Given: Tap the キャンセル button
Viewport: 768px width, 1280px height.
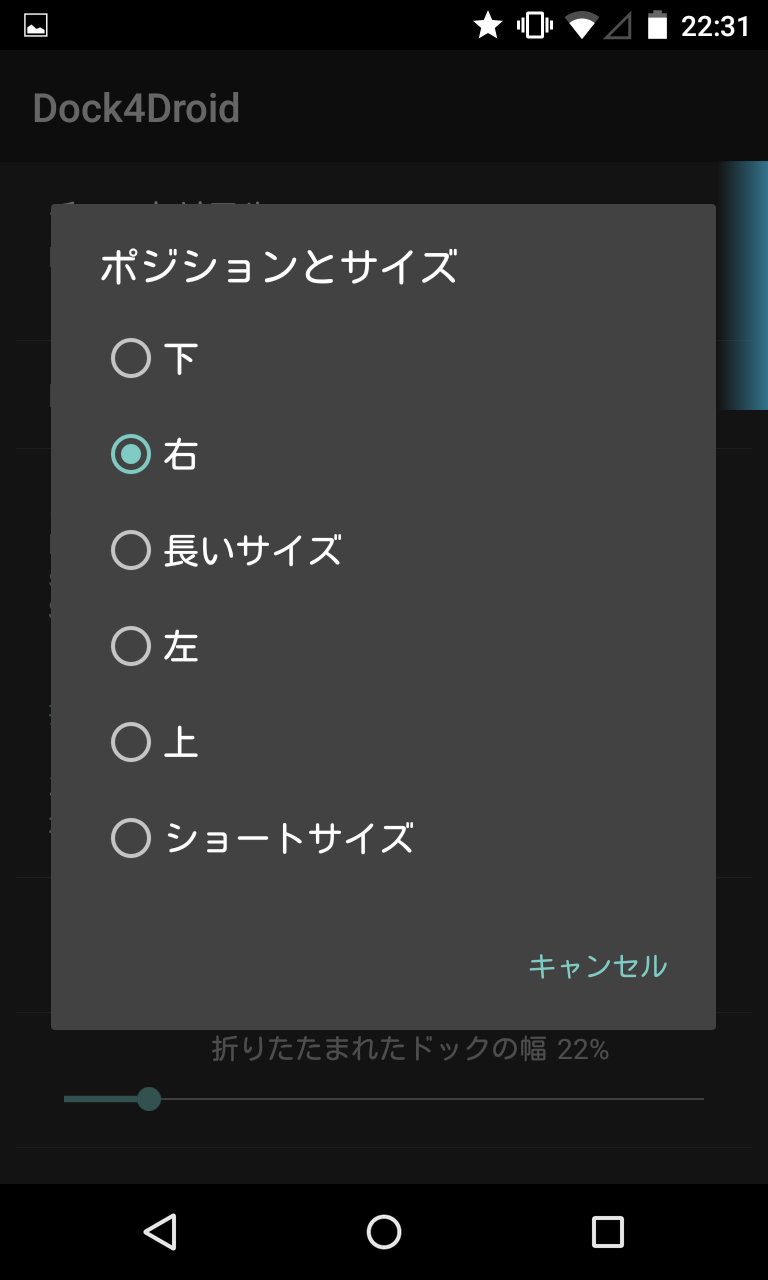Looking at the screenshot, I should (597, 966).
